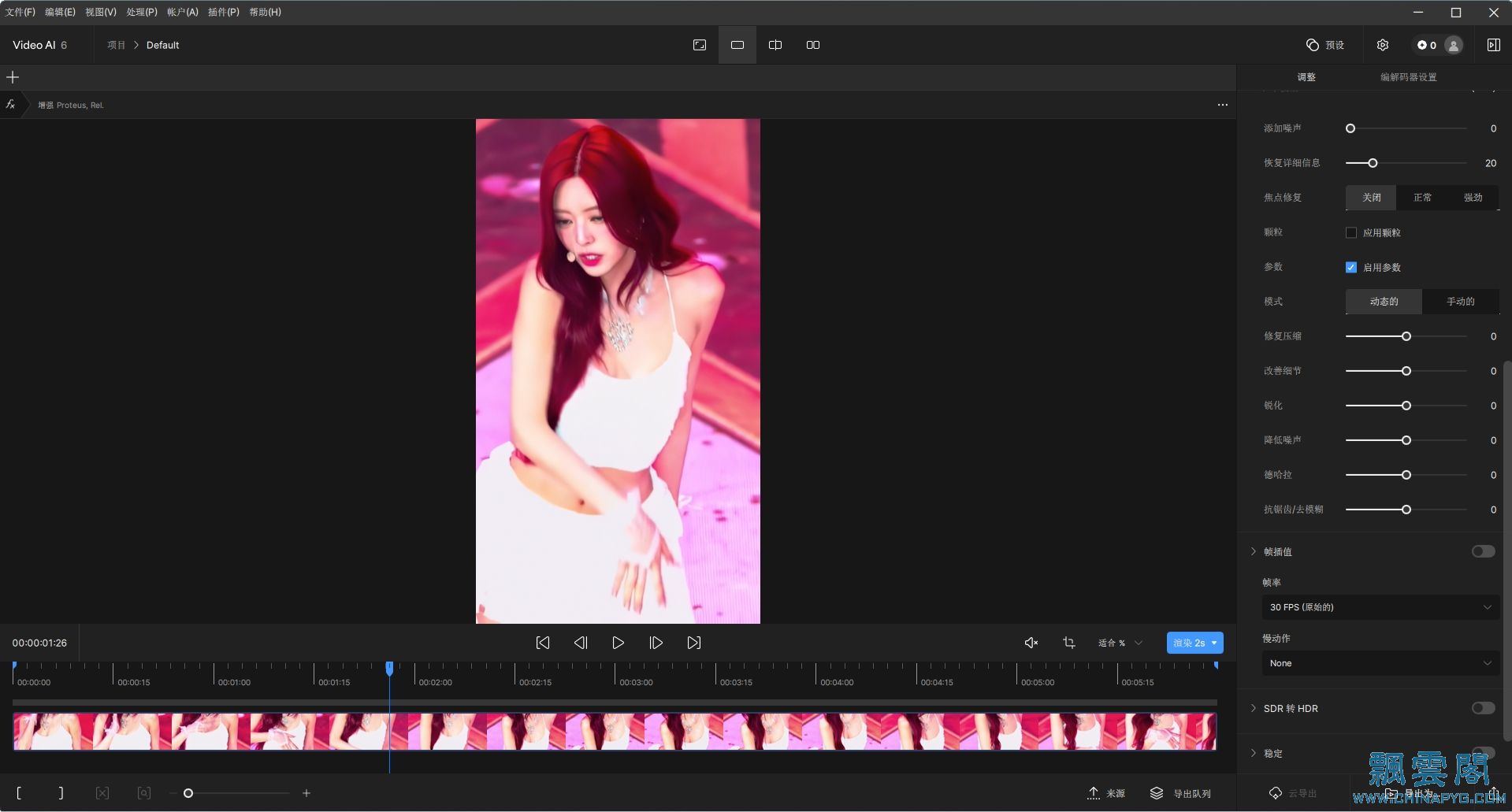Open the user account avatar
The height and width of the screenshot is (812, 1512).
coord(1454,45)
